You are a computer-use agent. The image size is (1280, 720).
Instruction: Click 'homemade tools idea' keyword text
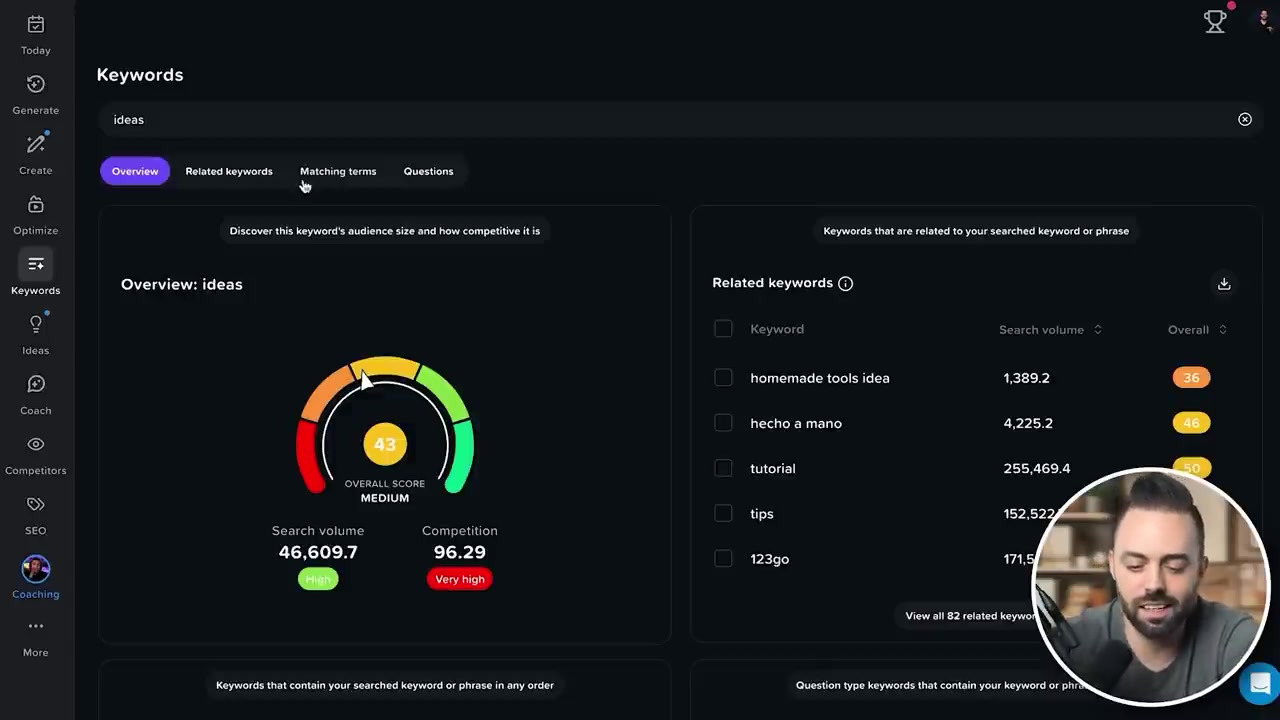(820, 378)
